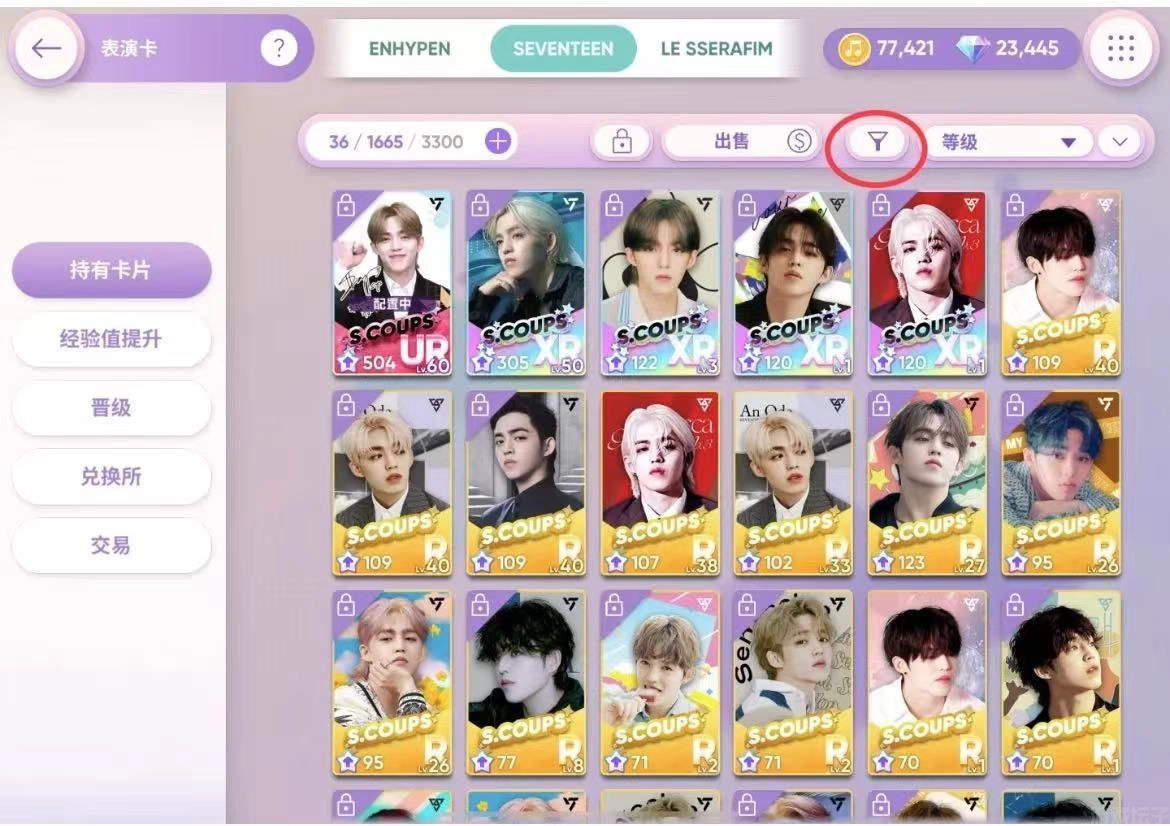Click the padlock icon in the toolbar
Image resolution: width=1170 pixels, height=826 pixels.
[622, 141]
